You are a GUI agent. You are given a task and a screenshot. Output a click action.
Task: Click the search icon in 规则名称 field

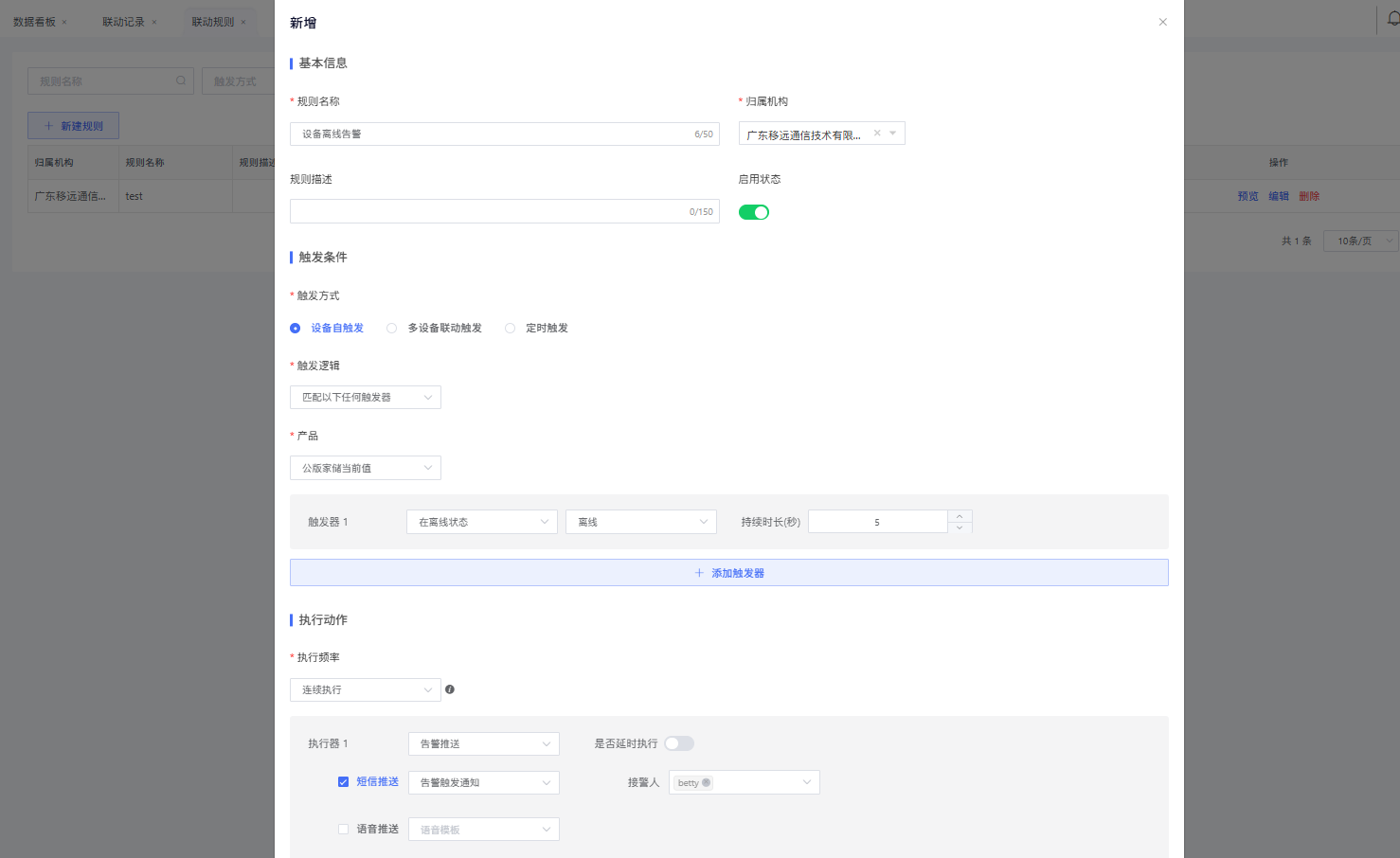click(181, 80)
